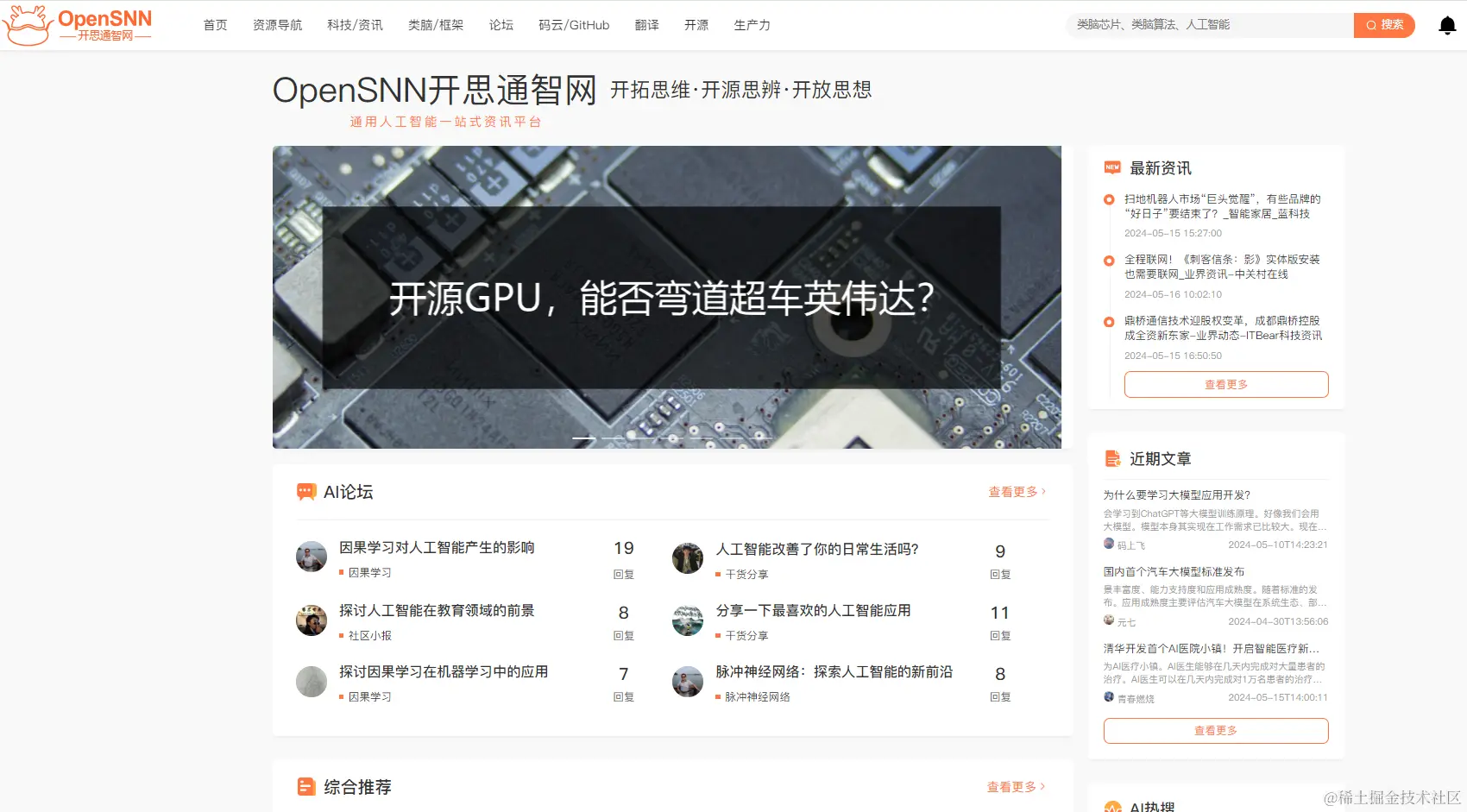This screenshot has width=1467, height=812.
Task: Select the first carousel indicator dash
Action: point(584,438)
